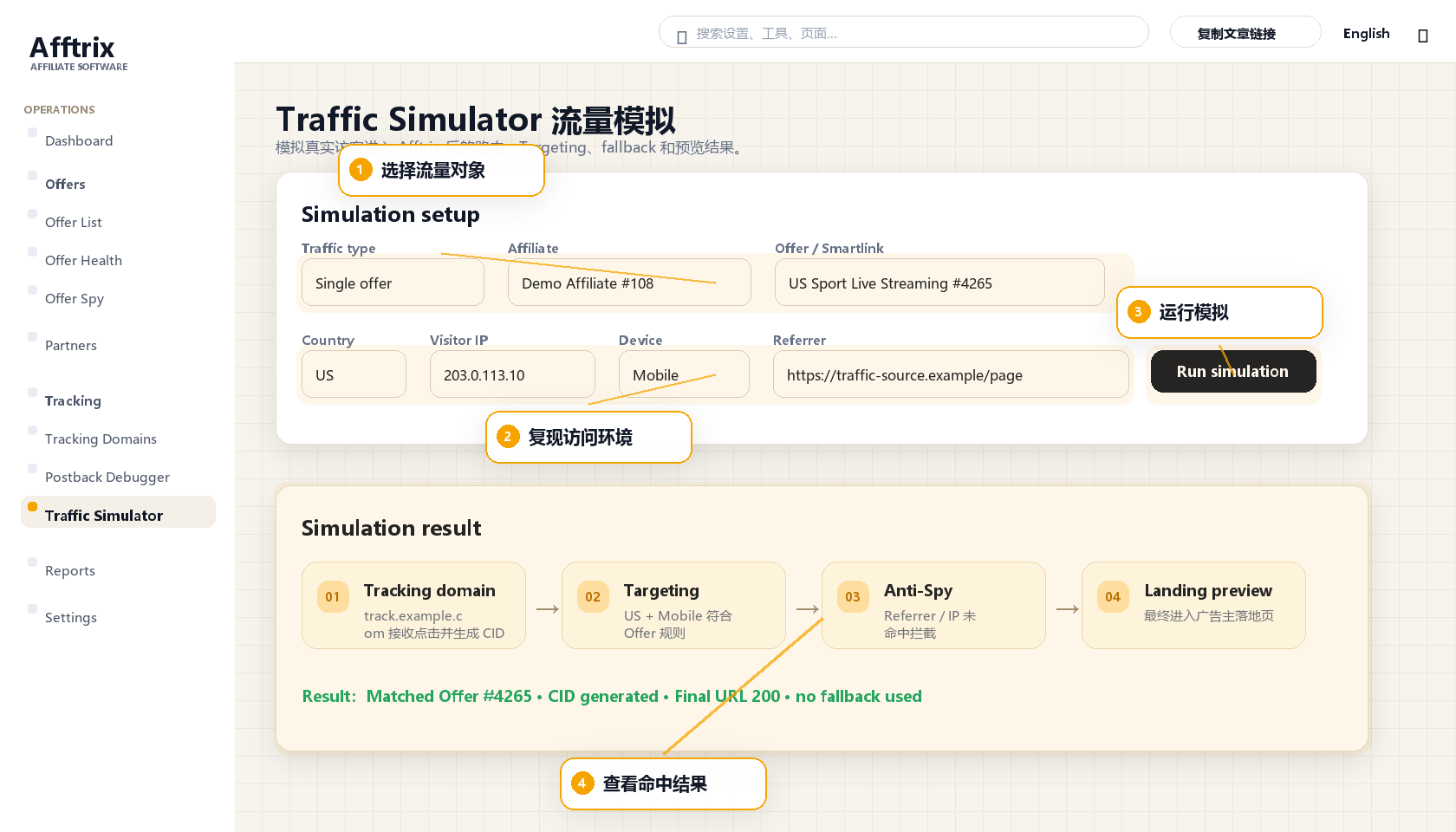1456x832 pixels.
Task: Click the 04 step number badge
Action: coord(1113,596)
